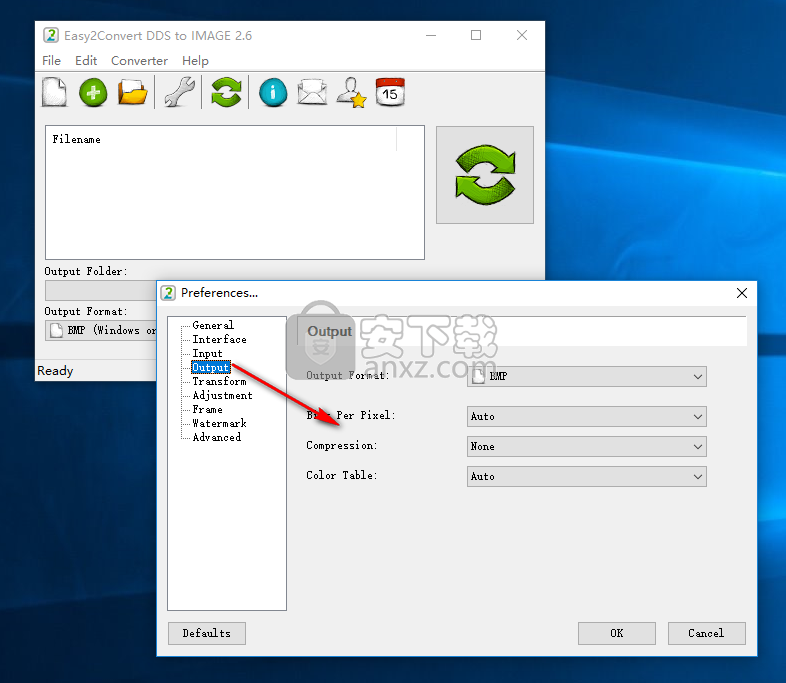Select Watermark in the preferences tree

coord(219,423)
